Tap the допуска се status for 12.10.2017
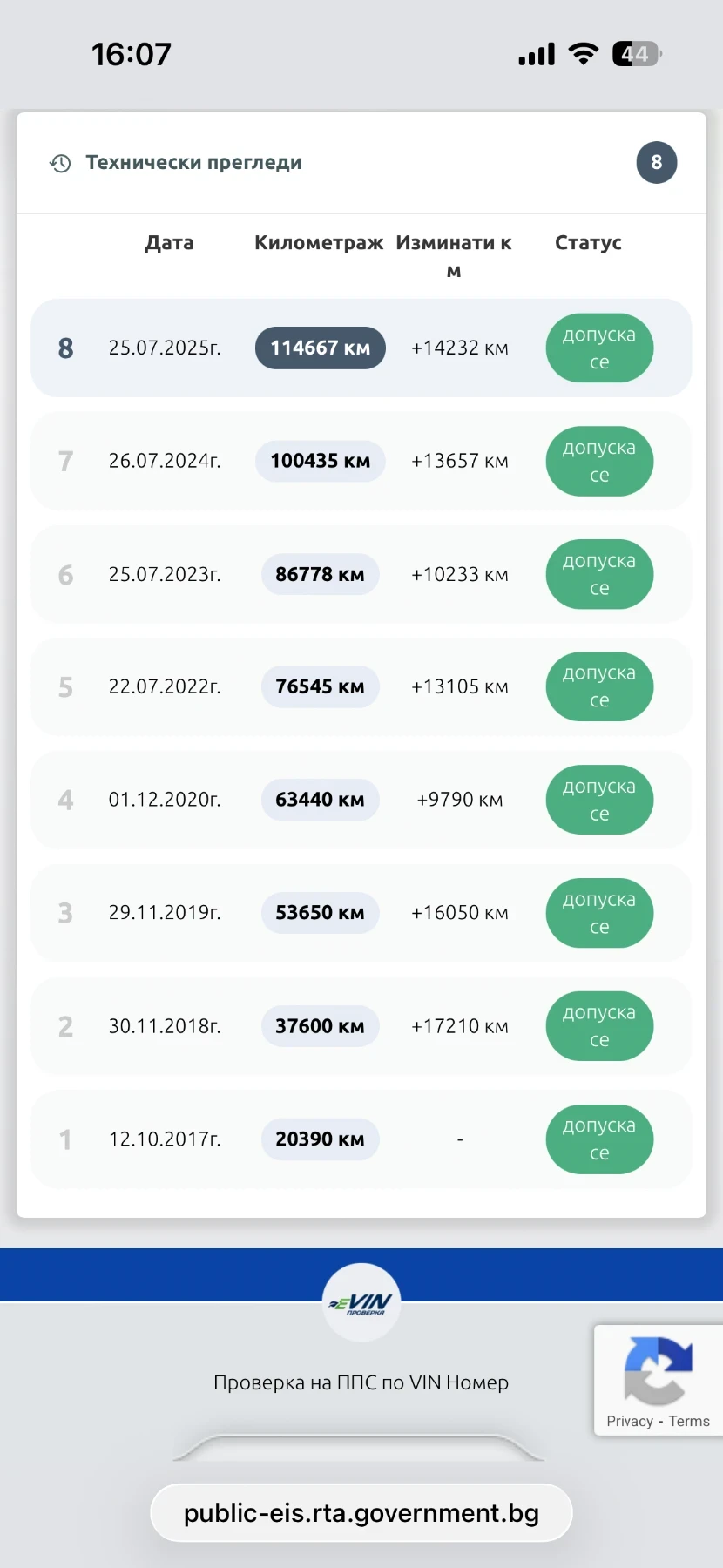This screenshot has width=723, height=1568. 599,1139
